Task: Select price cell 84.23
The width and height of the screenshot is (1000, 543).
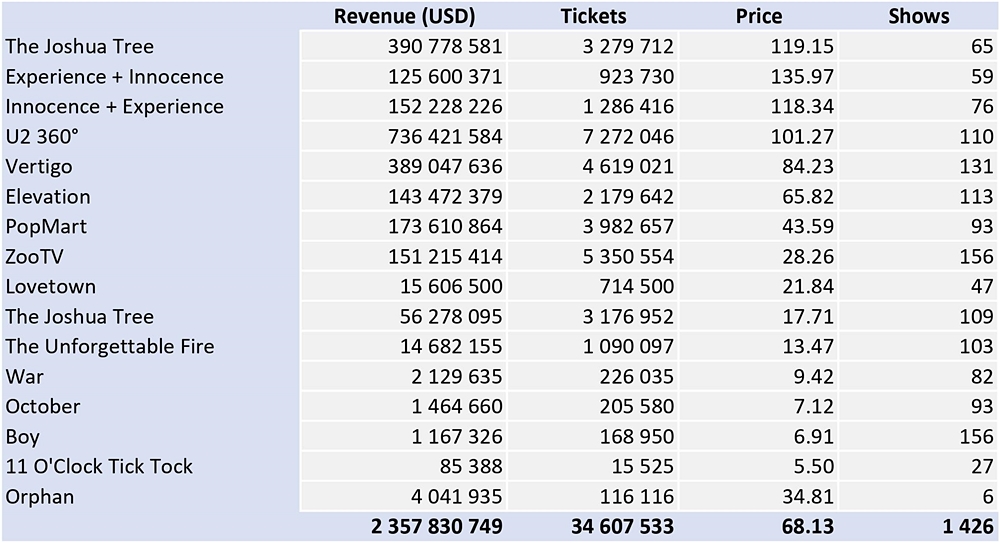Action: point(758,167)
